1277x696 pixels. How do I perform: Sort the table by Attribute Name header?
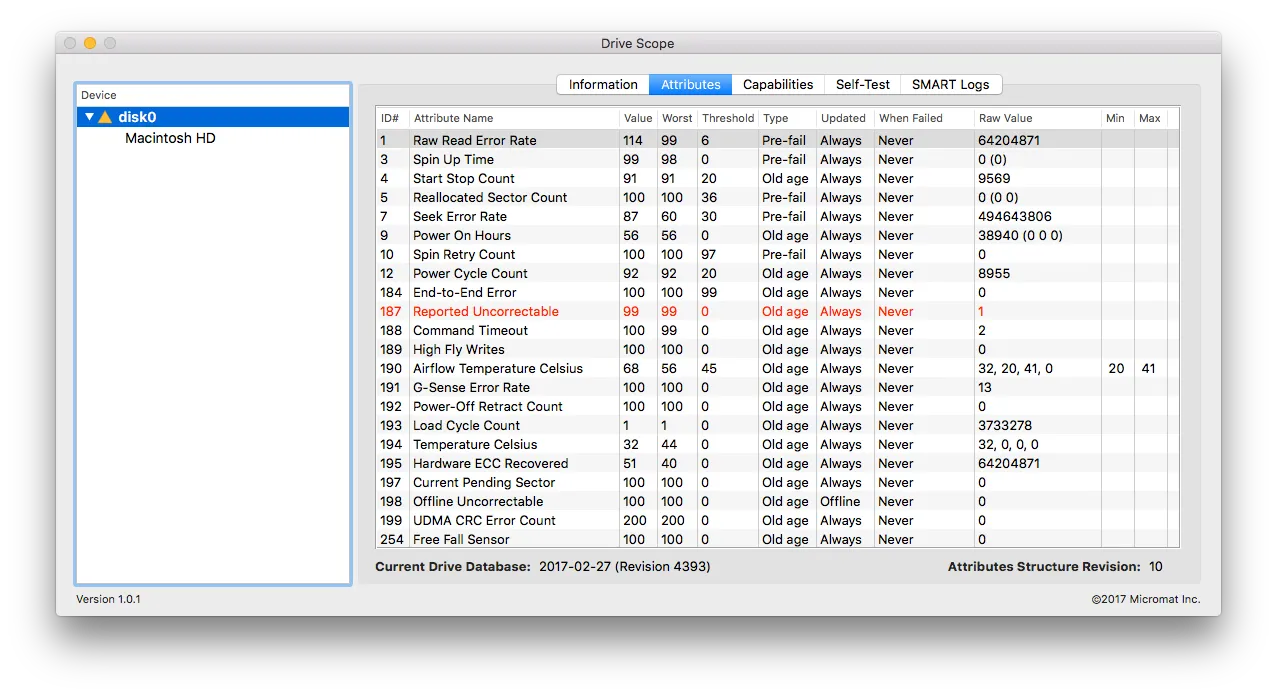coord(453,117)
